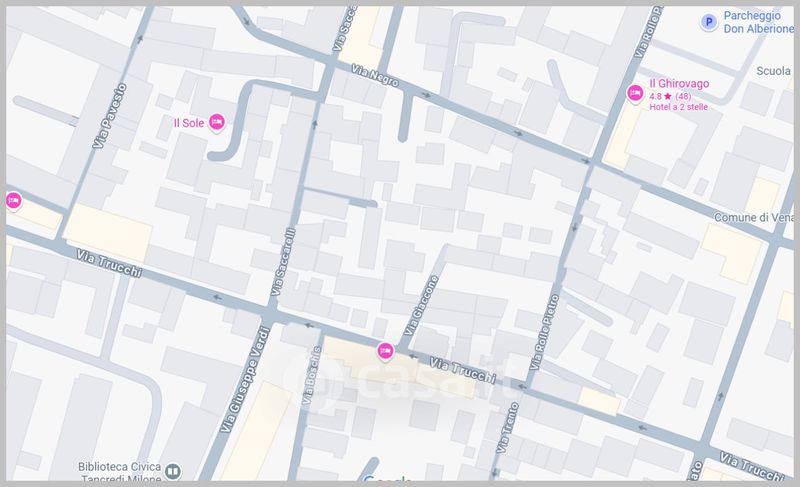Click the 4.8 star rating under Il Ghirovago
The image size is (800, 487).
click(x=676, y=96)
